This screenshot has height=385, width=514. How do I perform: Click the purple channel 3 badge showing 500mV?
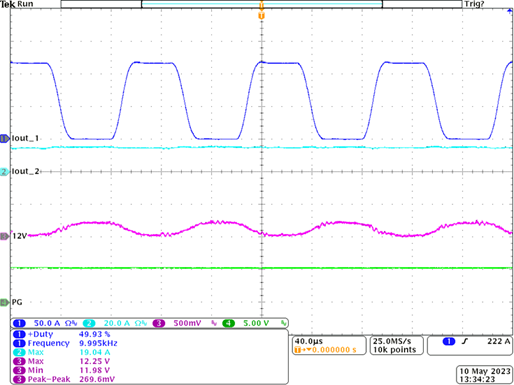pos(159,323)
